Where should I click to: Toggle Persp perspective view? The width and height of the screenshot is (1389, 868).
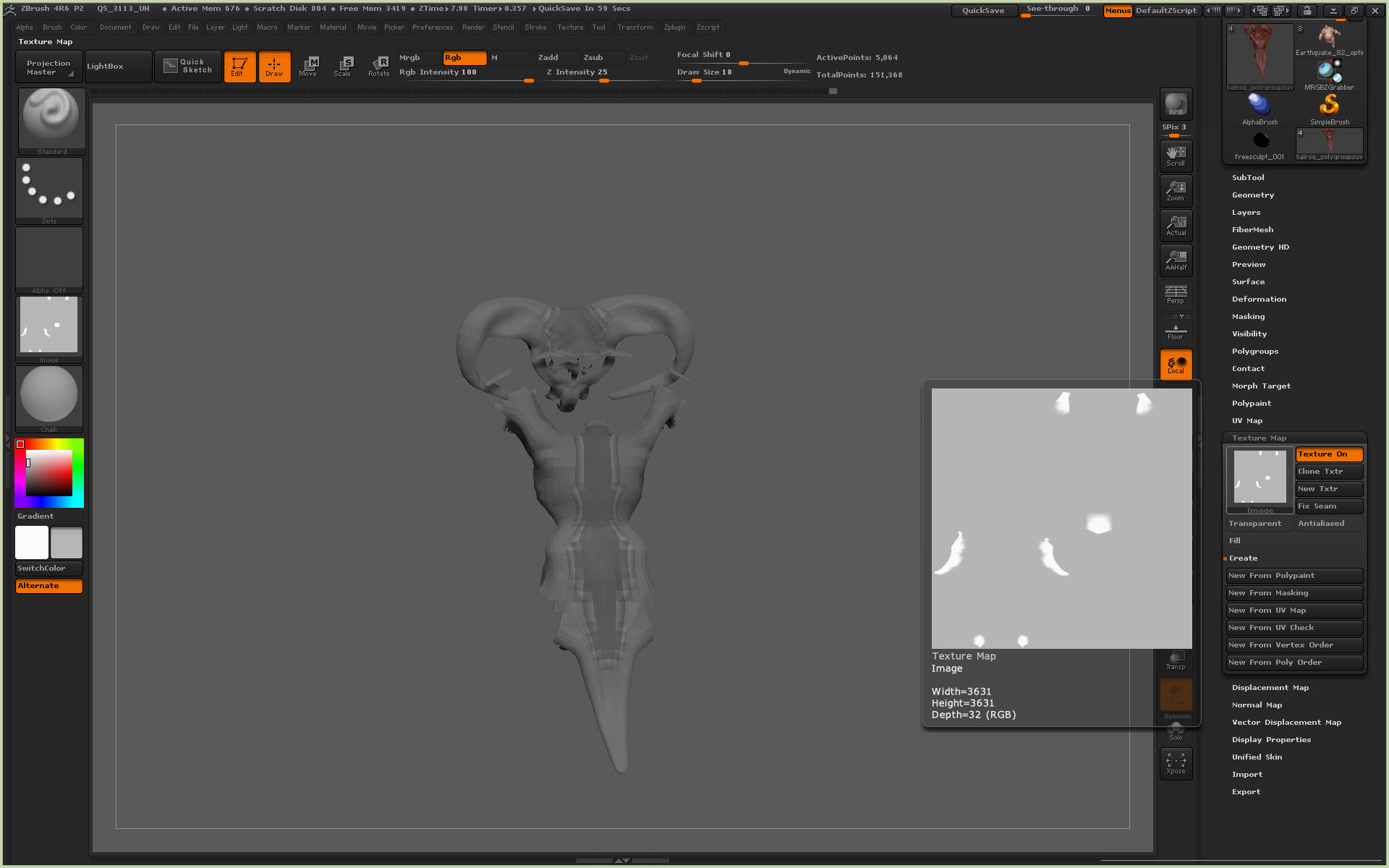pos(1176,294)
